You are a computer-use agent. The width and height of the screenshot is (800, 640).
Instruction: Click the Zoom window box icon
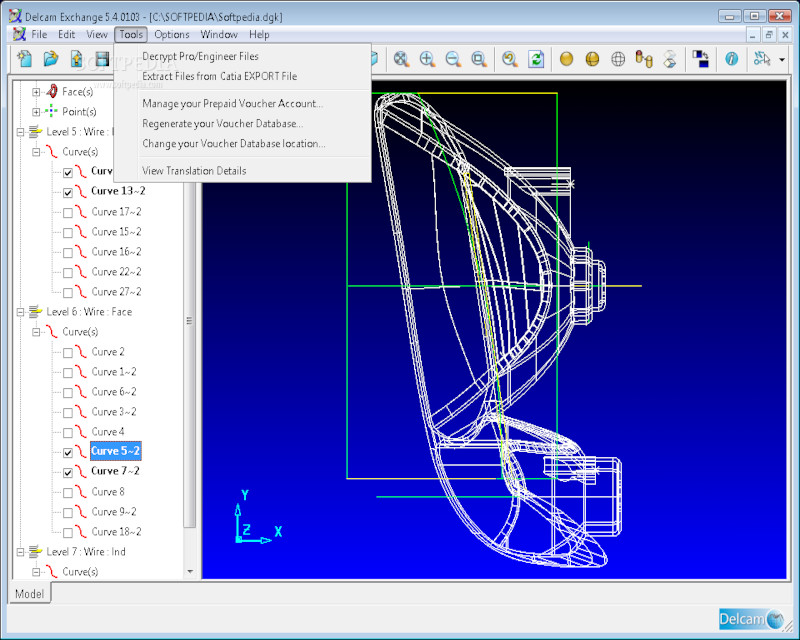point(479,59)
